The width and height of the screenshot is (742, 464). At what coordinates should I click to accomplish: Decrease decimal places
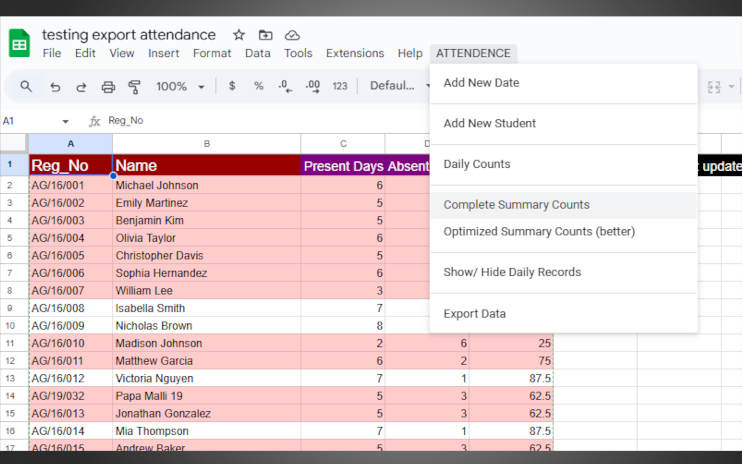(285, 86)
